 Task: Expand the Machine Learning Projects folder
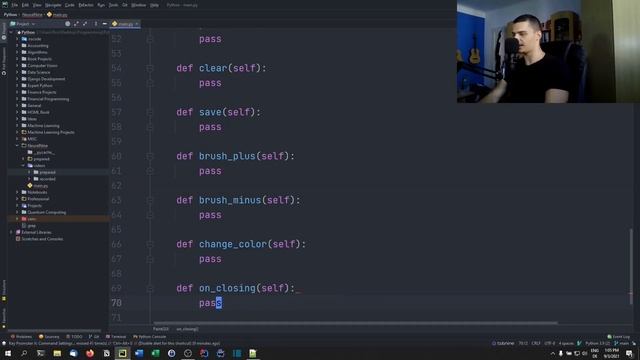tap(17, 132)
